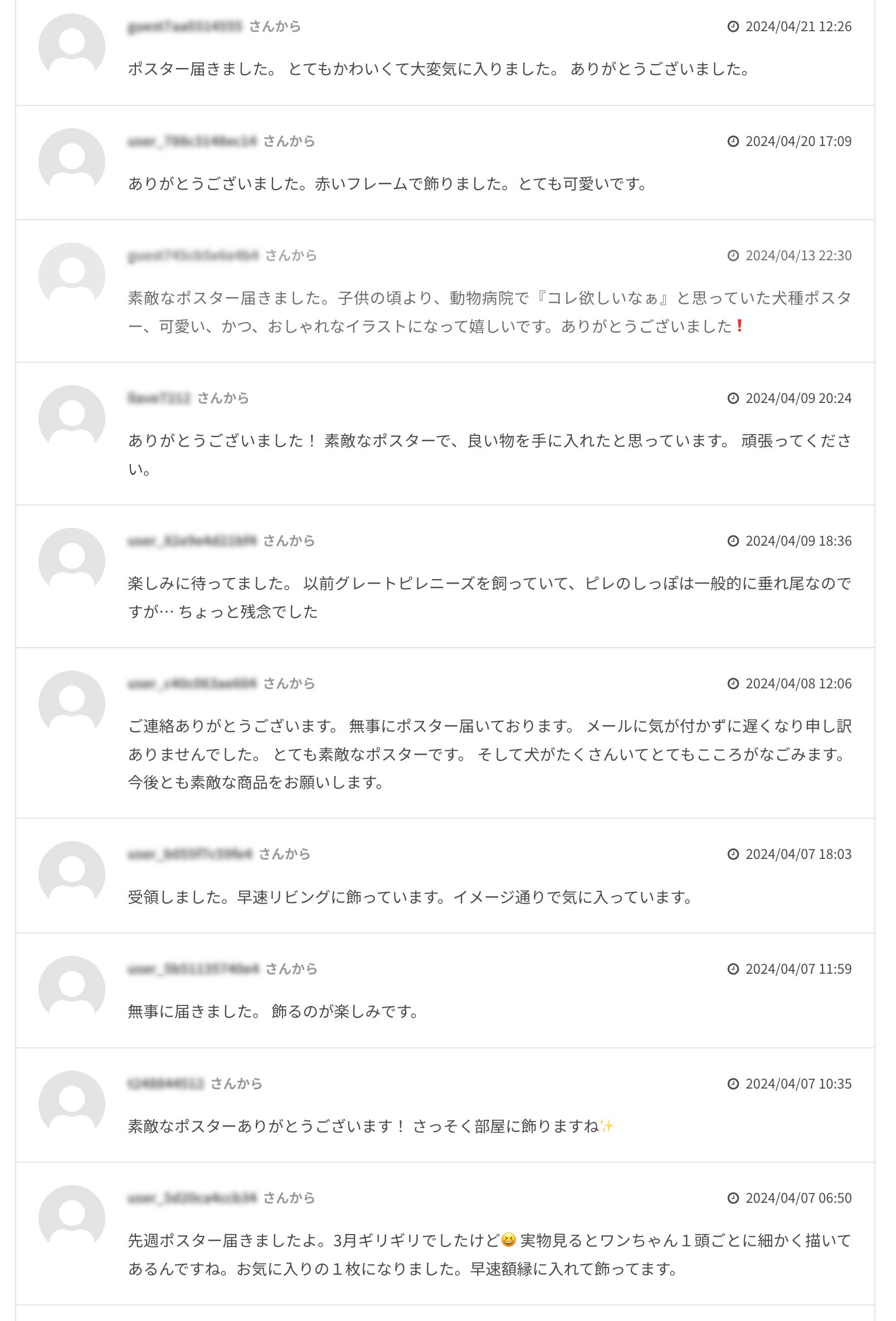Click the clock icon next to 2024/04/20 17:09
The image size is (896, 1321).
pyautogui.click(x=733, y=142)
